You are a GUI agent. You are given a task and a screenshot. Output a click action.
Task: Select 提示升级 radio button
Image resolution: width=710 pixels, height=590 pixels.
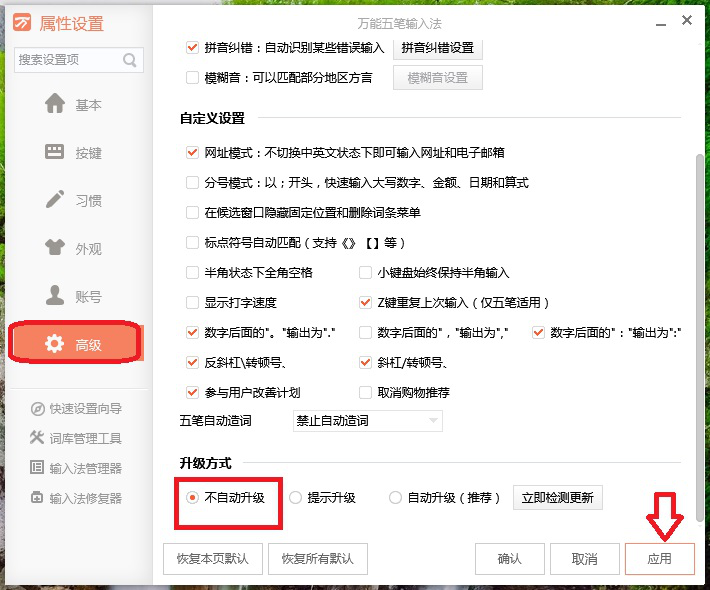pyautogui.click(x=296, y=498)
